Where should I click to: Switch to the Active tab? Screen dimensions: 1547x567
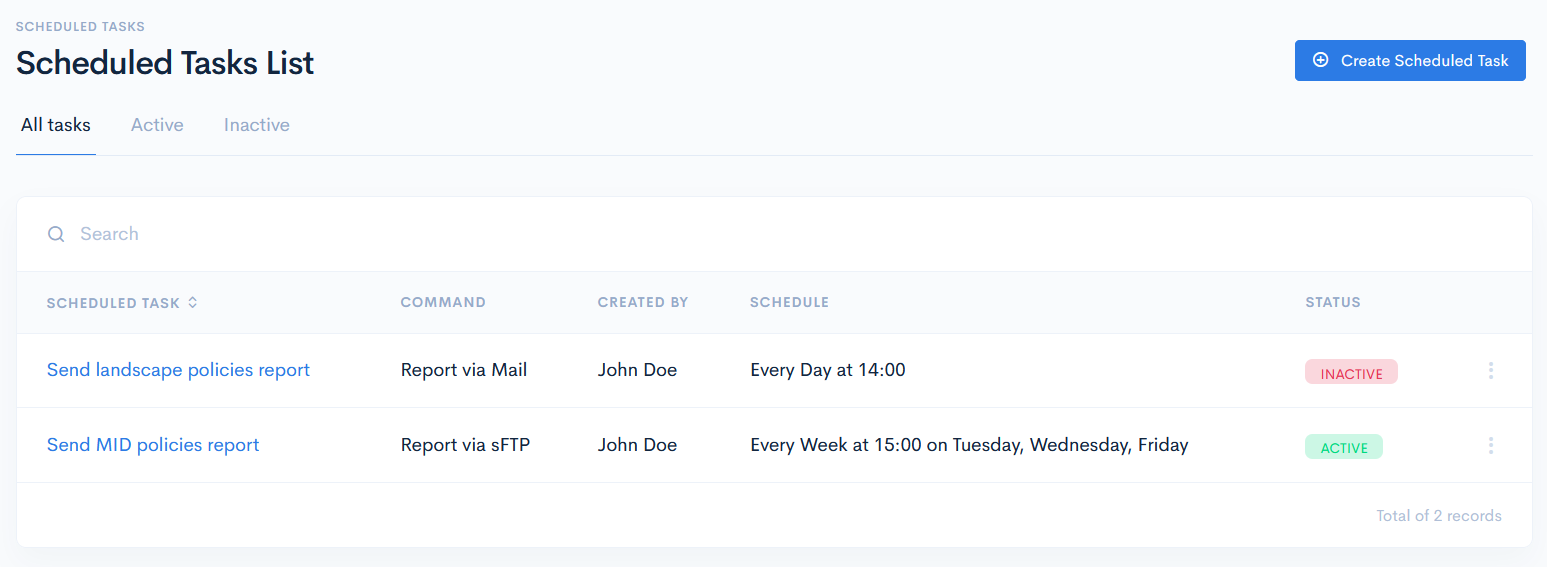157,125
